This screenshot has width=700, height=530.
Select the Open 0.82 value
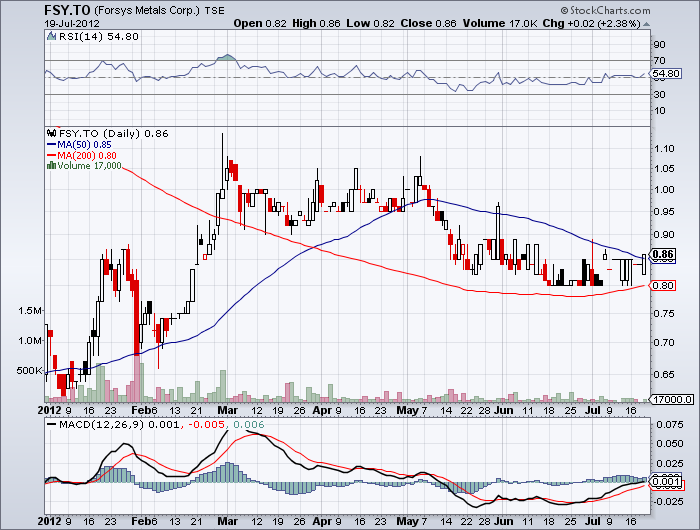[260, 24]
